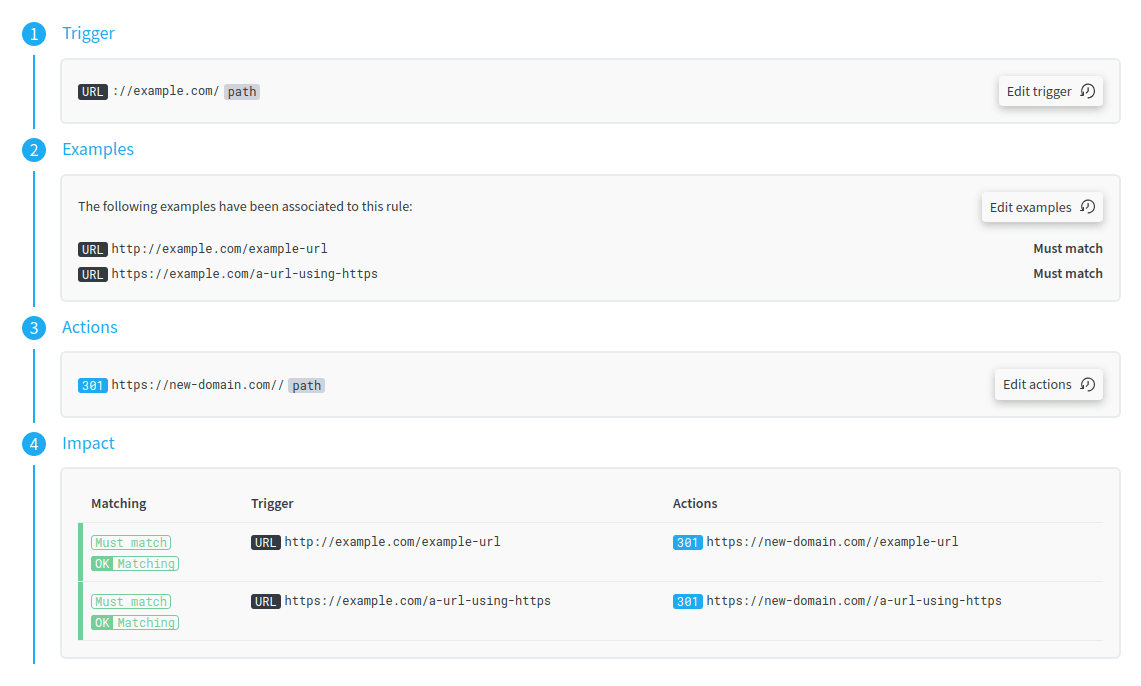The width and height of the screenshot is (1141, 686).
Task: Click the URL badge in the Trigger section
Action: pyautogui.click(x=92, y=91)
